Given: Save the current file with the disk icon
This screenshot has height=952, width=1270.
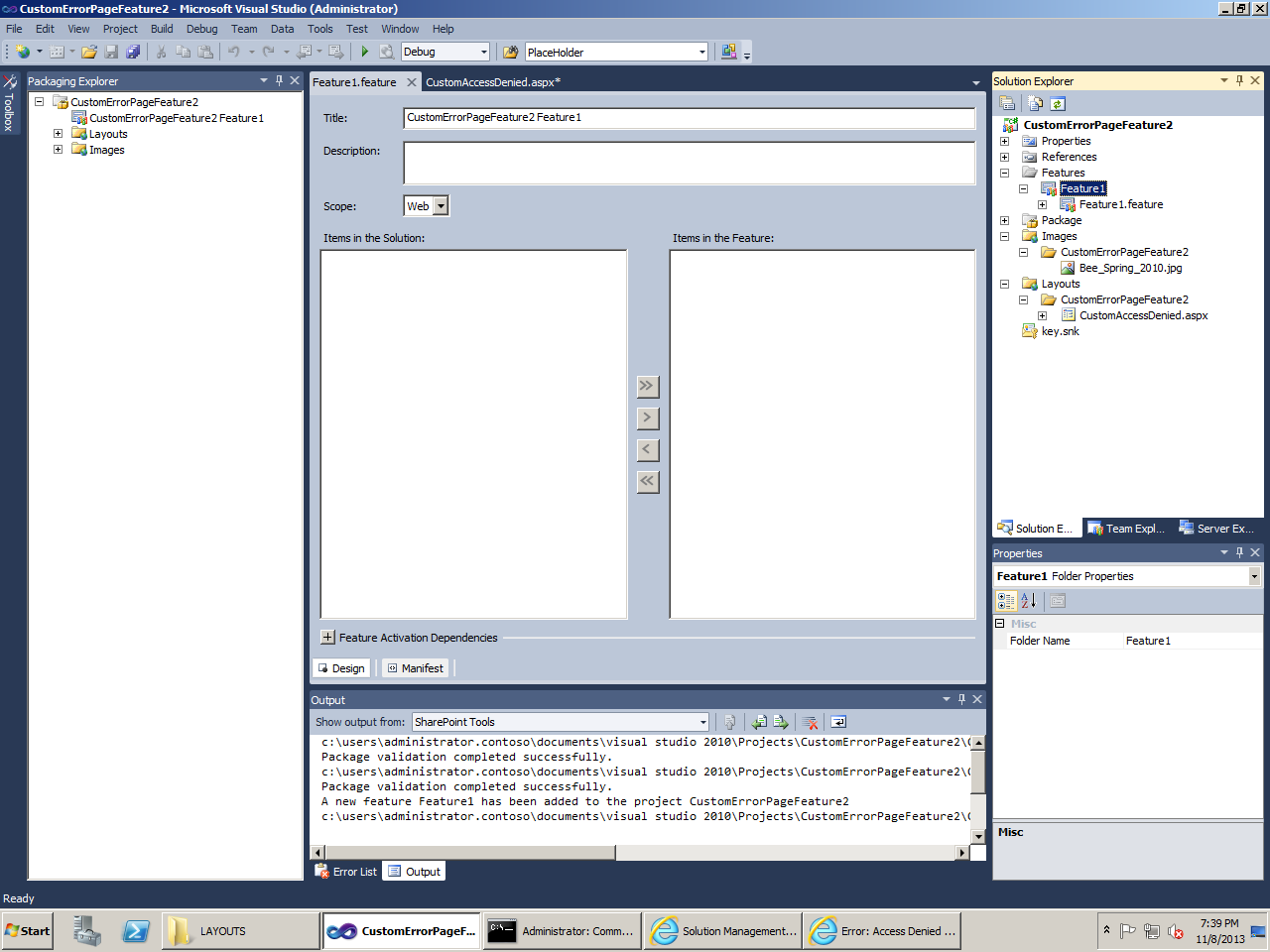Looking at the screenshot, I should [x=111, y=52].
